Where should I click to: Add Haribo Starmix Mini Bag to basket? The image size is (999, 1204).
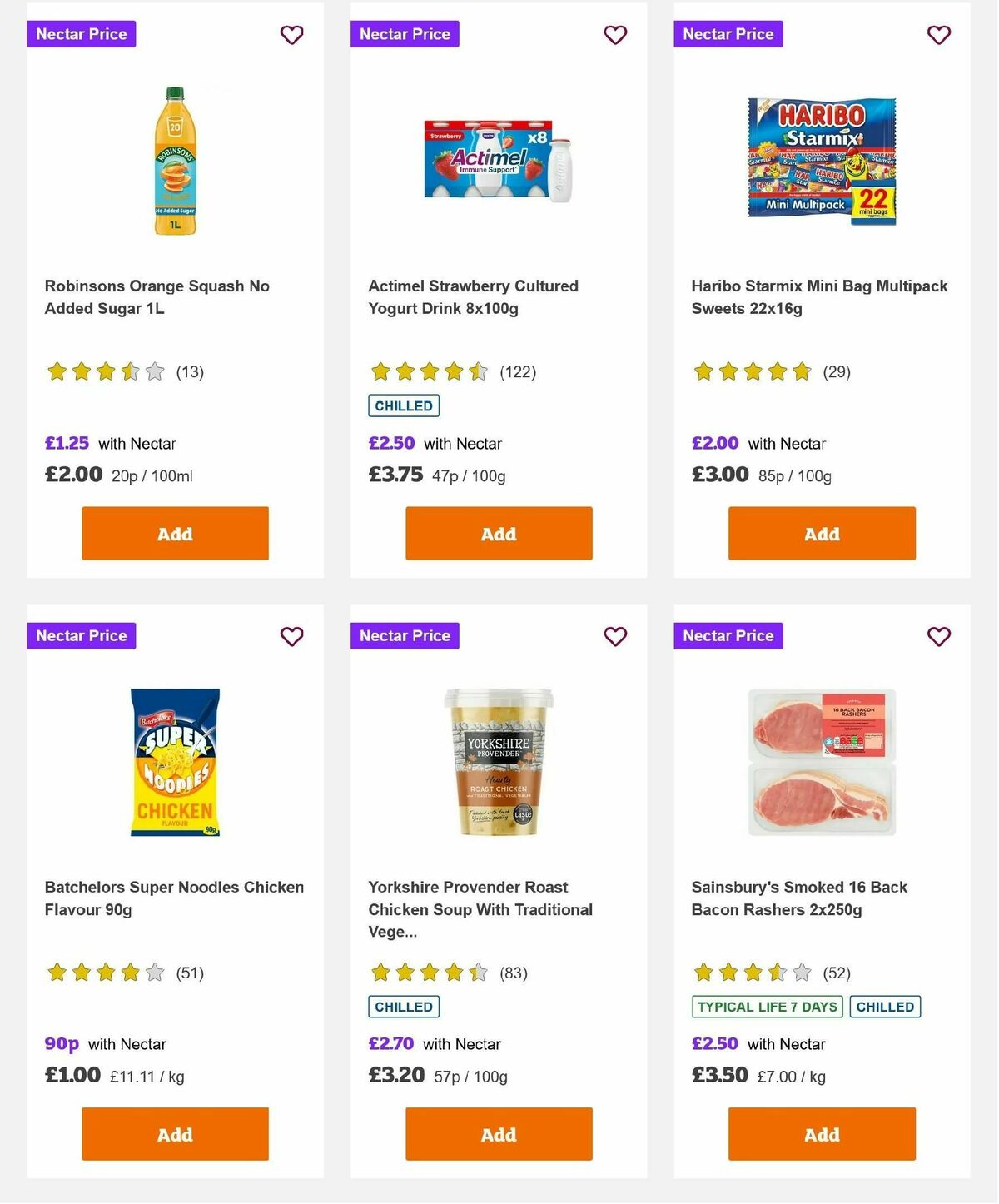821,533
